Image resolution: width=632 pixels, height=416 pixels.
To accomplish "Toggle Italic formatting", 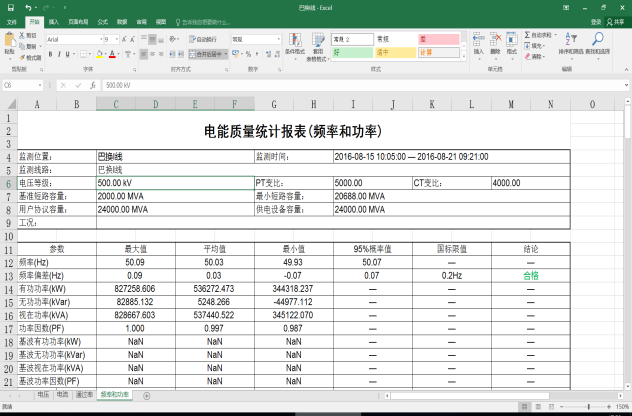I will click(59, 54).
